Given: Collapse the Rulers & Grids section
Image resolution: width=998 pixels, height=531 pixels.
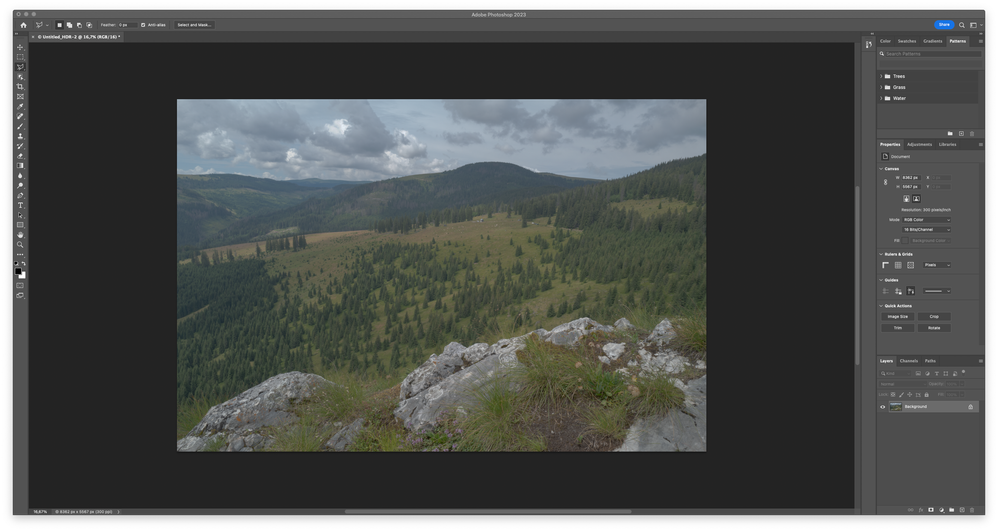Looking at the screenshot, I should click(x=882, y=254).
